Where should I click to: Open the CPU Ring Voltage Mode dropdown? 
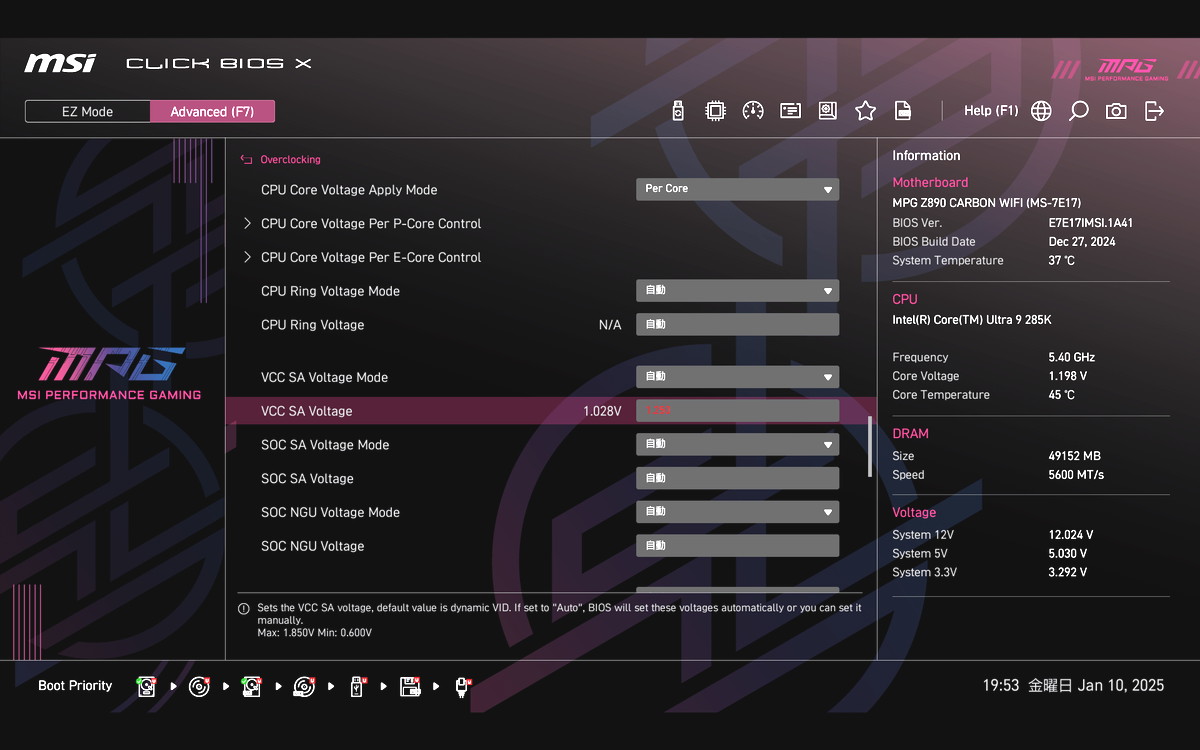[x=737, y=291]
